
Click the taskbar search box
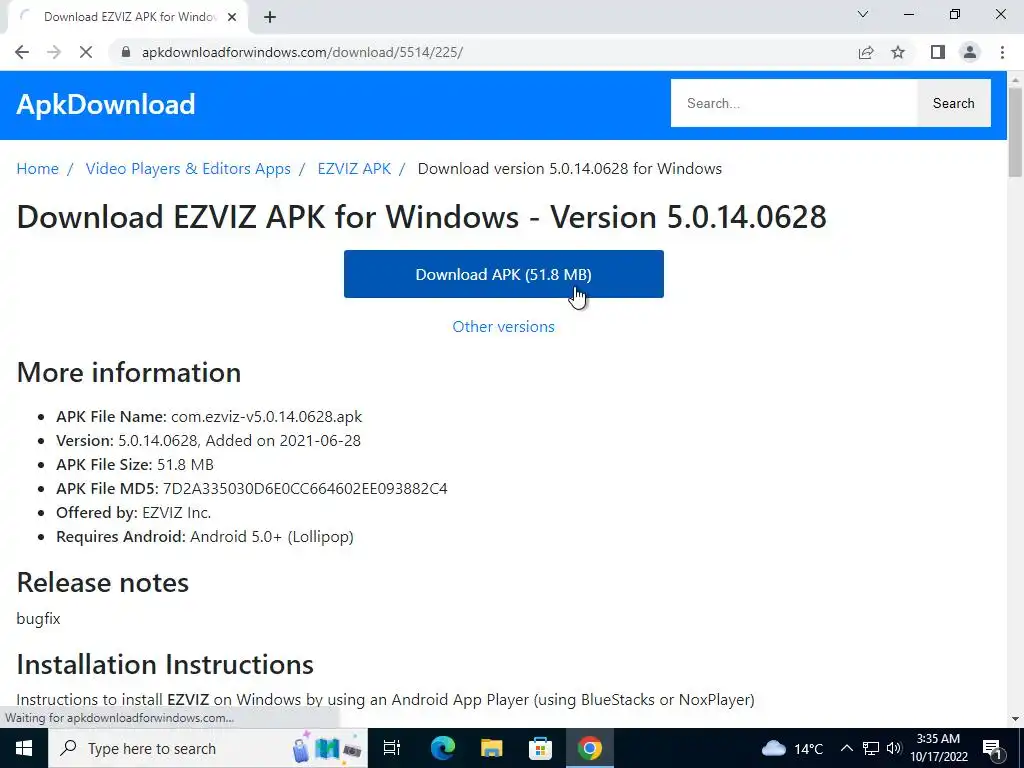tap(208, 748)
